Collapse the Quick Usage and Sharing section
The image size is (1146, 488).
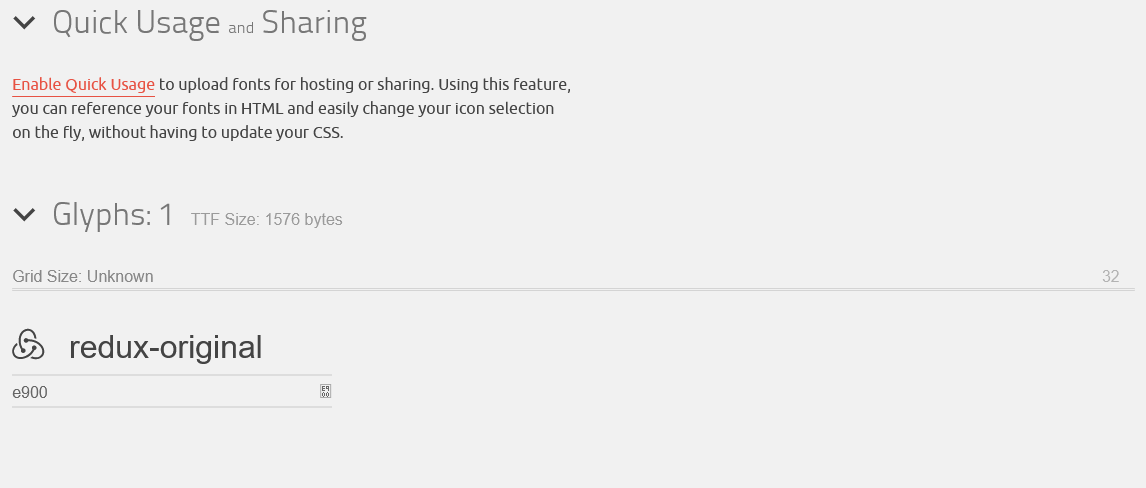tap(24, 23)
